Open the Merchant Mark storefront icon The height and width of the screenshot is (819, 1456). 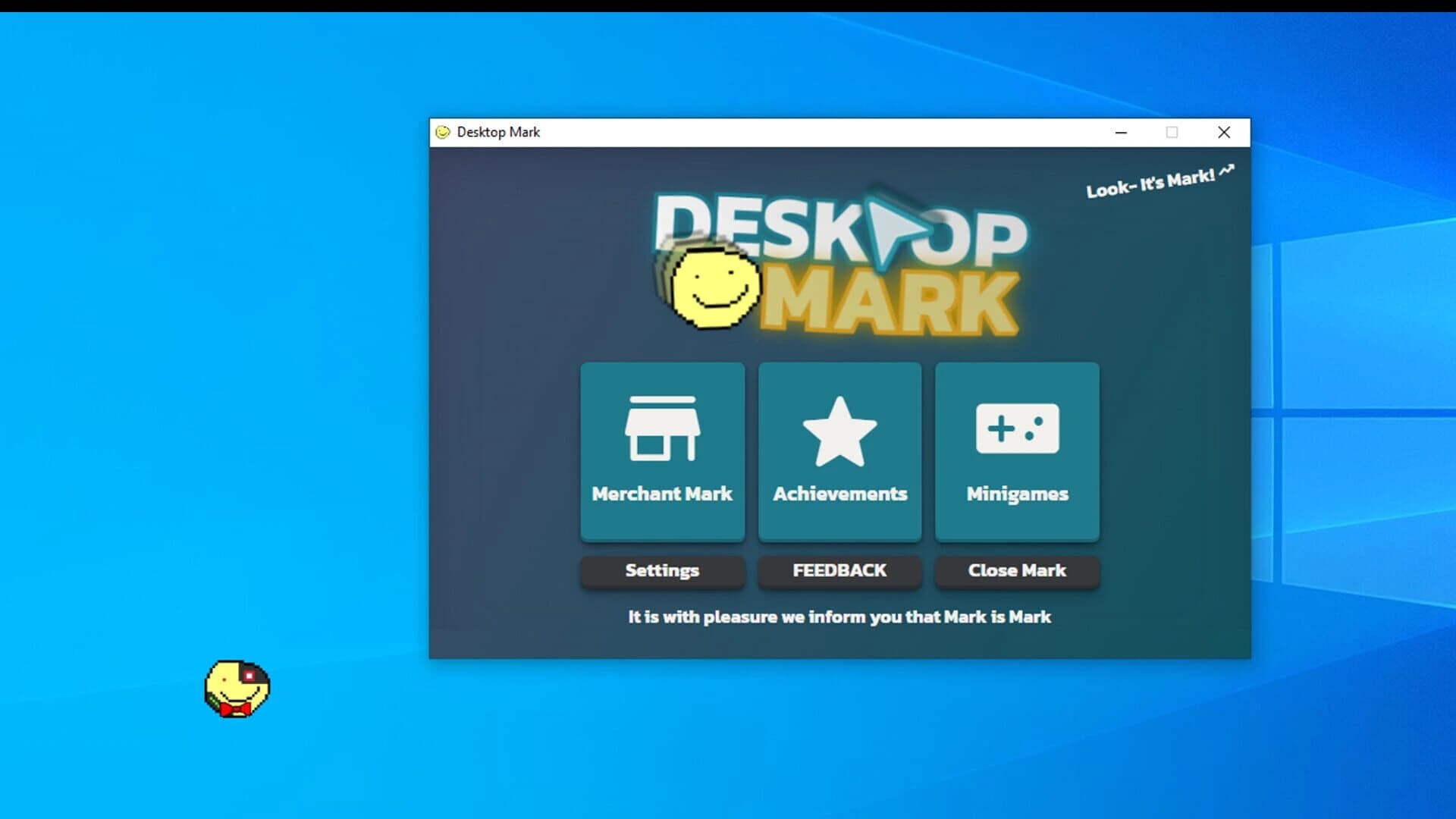(662, 428)
